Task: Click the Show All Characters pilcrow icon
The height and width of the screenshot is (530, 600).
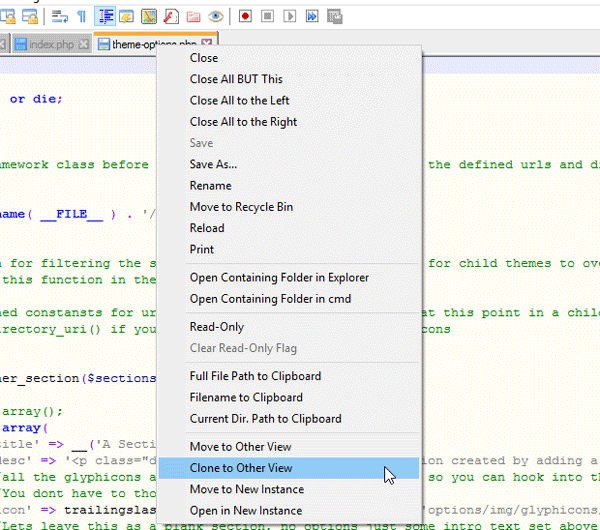Action: point(82,15)
